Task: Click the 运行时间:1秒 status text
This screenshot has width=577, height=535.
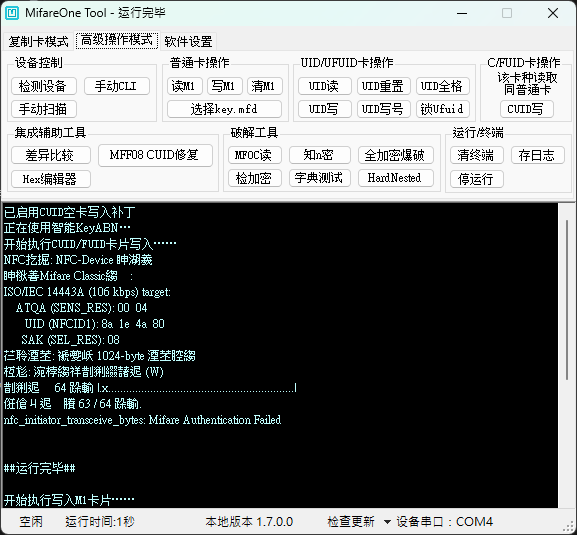Action: pyautogui.click(x=100, y=522)
